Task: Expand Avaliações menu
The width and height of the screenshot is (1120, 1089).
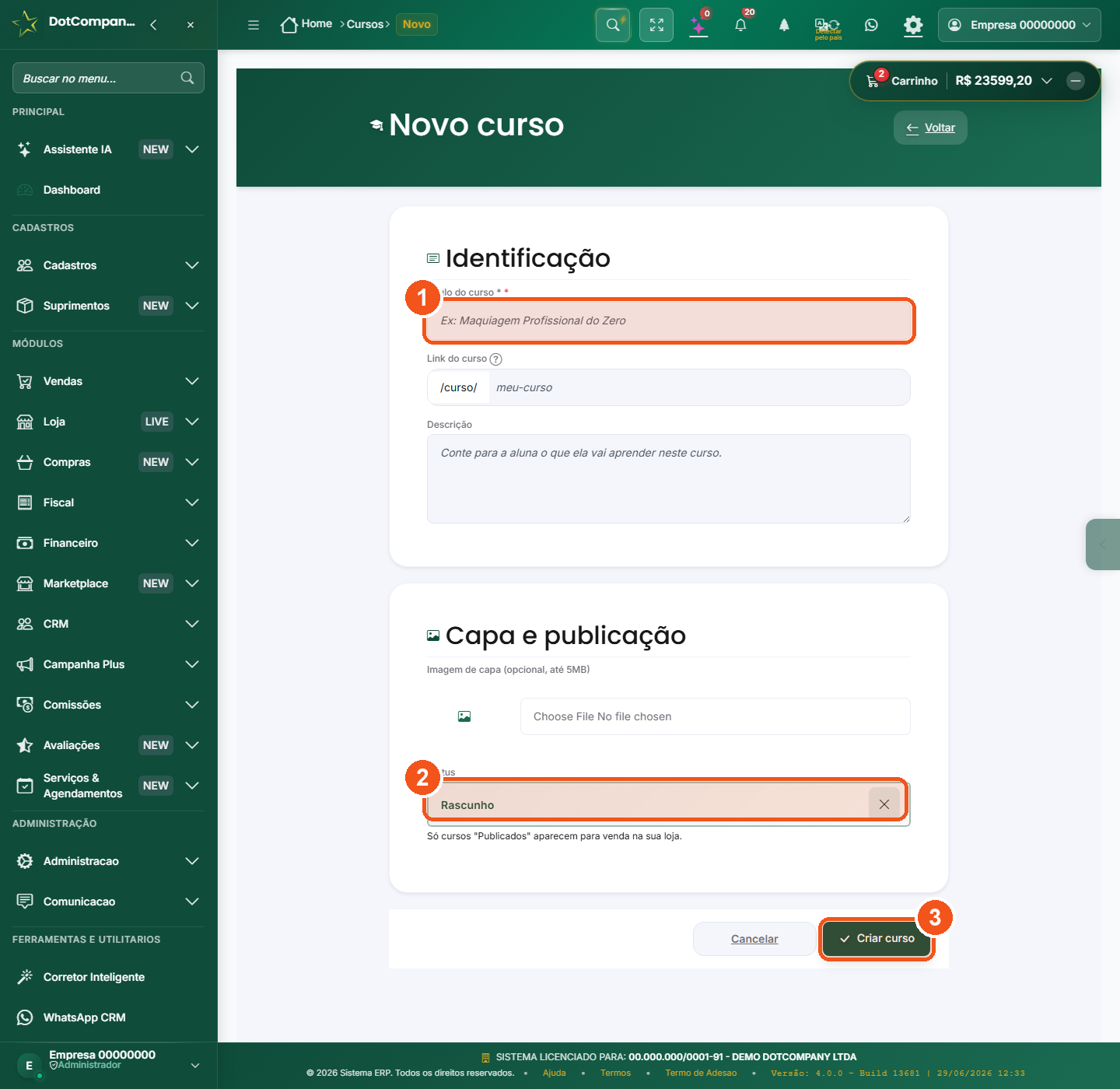Action: click(192, 745)
